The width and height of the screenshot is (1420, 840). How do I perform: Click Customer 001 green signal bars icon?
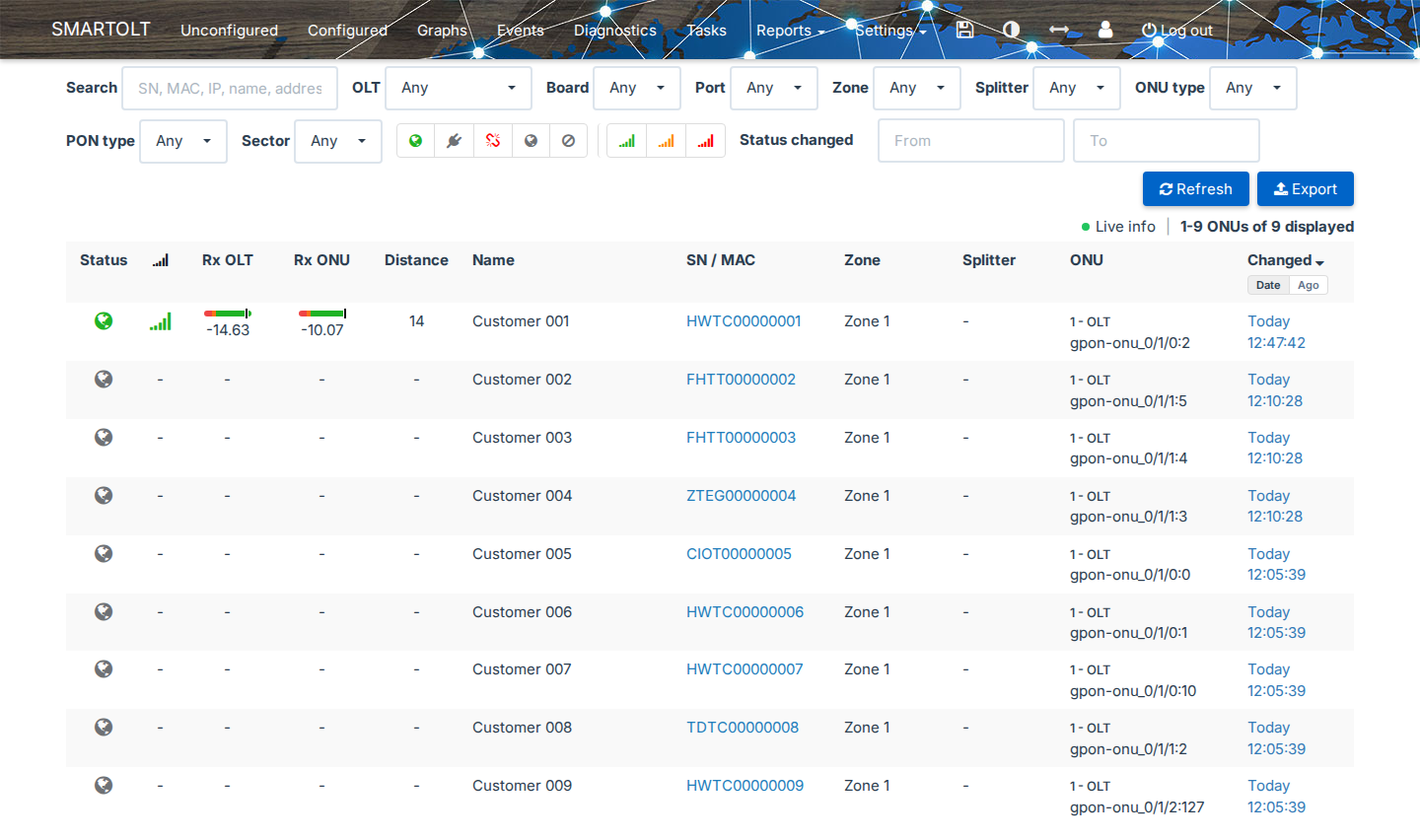coord(161,321)
